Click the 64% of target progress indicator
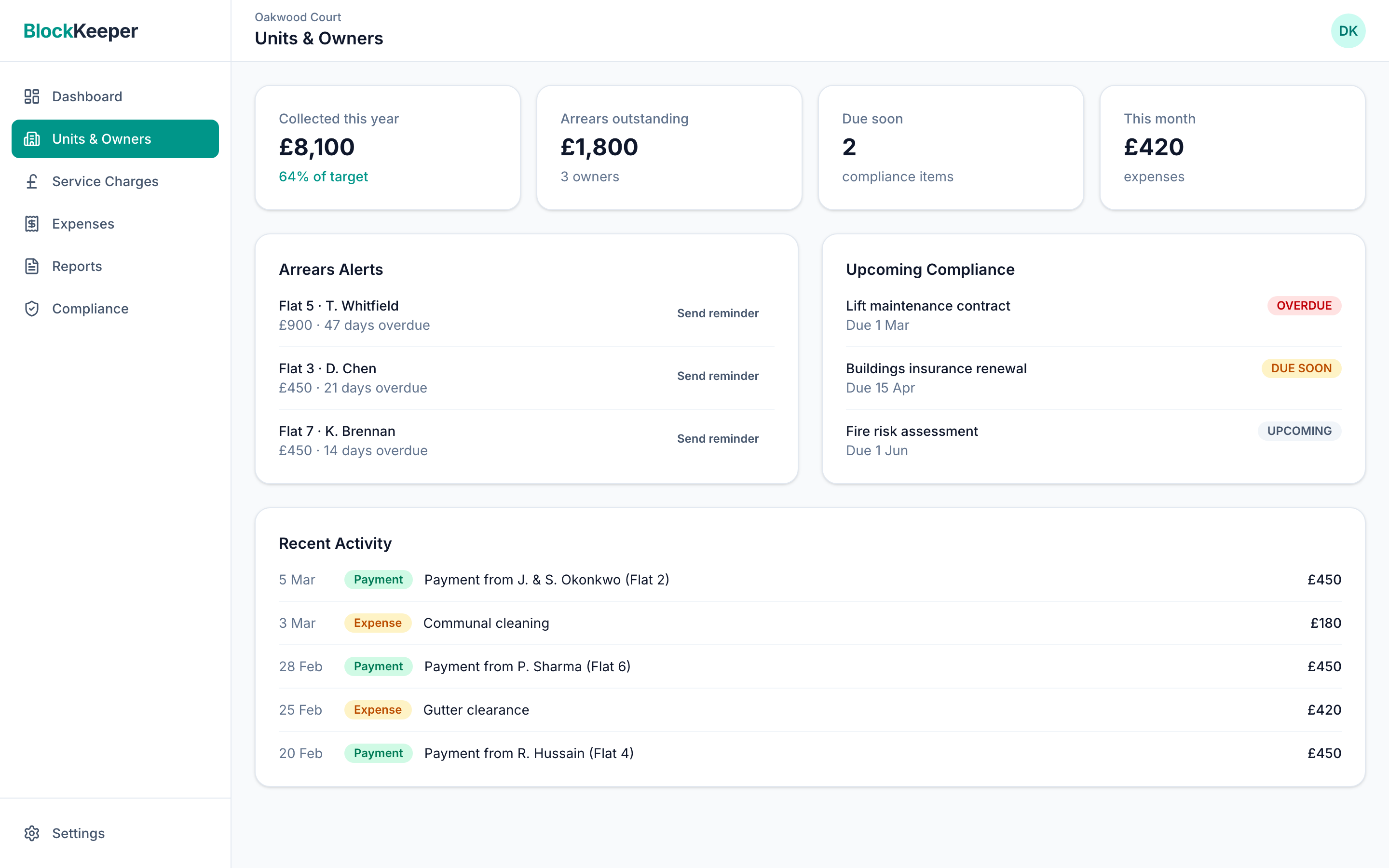The width and height of the screenshot is (1389, 868). [x=323, y=177]
